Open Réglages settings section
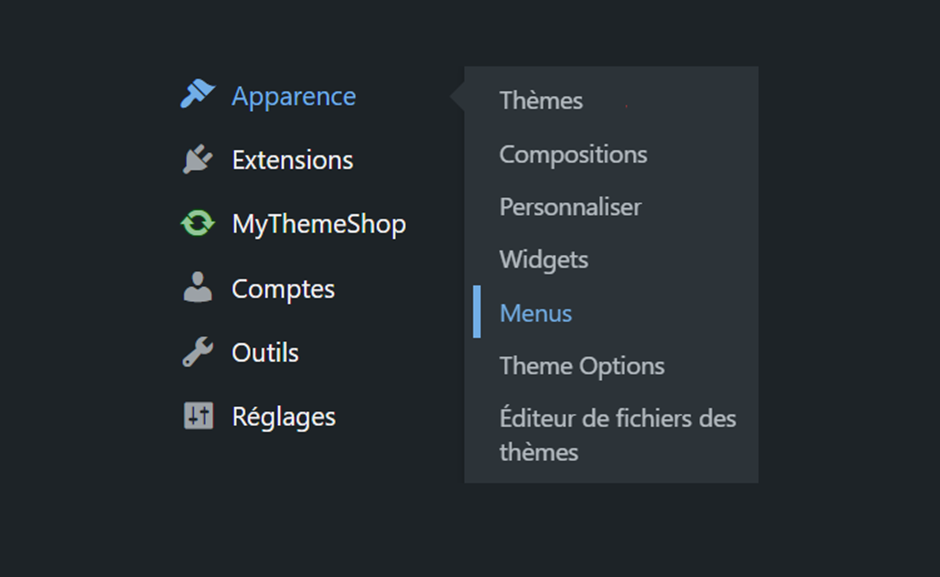This screenshot has height=577, width=940. click(283, 416)
